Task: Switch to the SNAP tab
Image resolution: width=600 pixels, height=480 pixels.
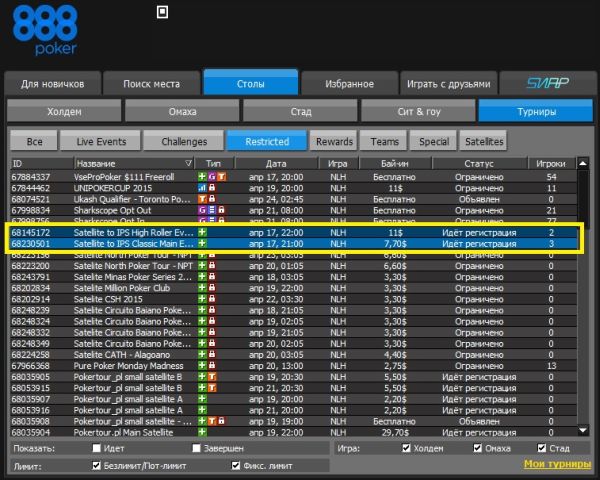Action: (547, 83)
